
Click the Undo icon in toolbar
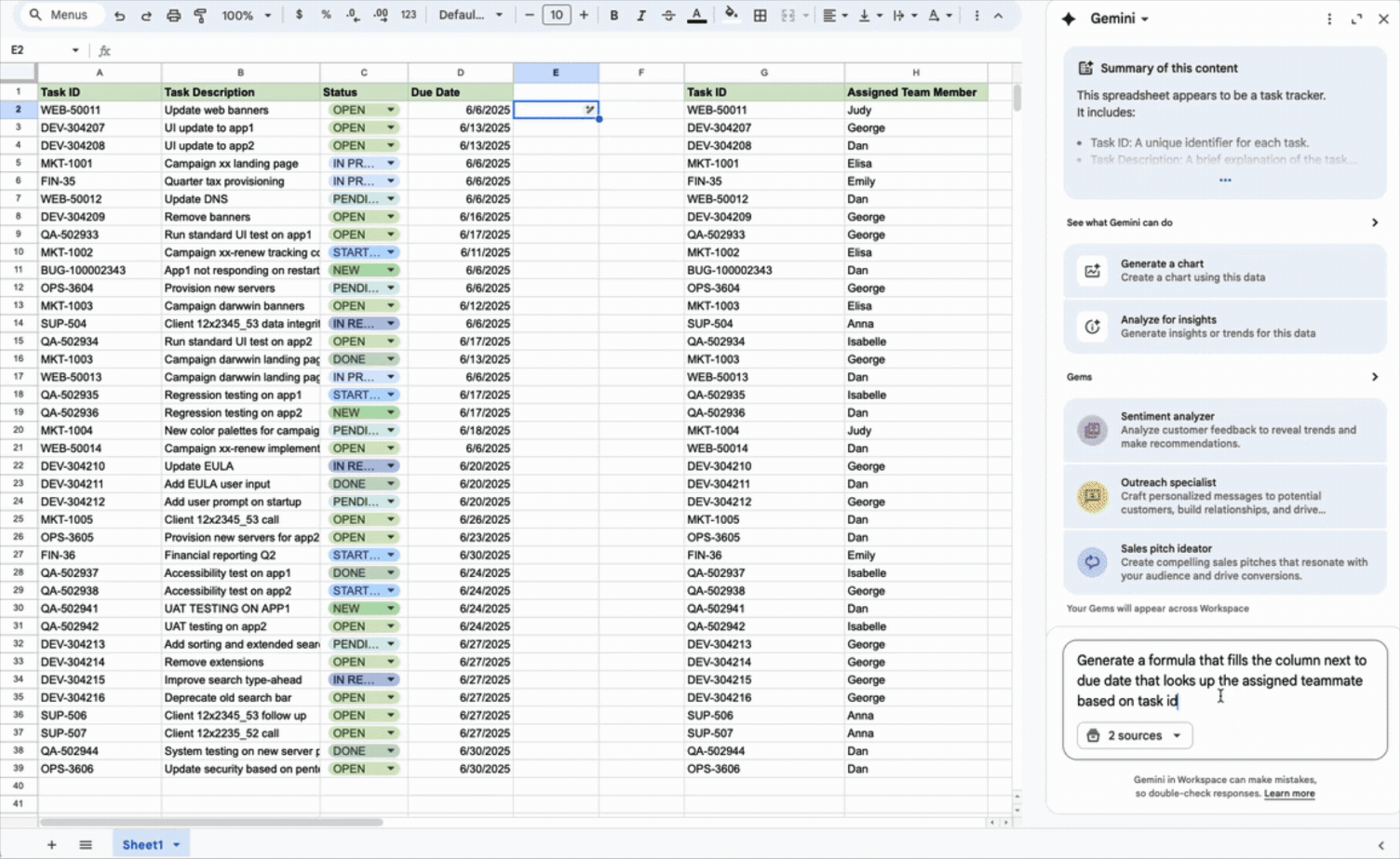coord(119,16)
